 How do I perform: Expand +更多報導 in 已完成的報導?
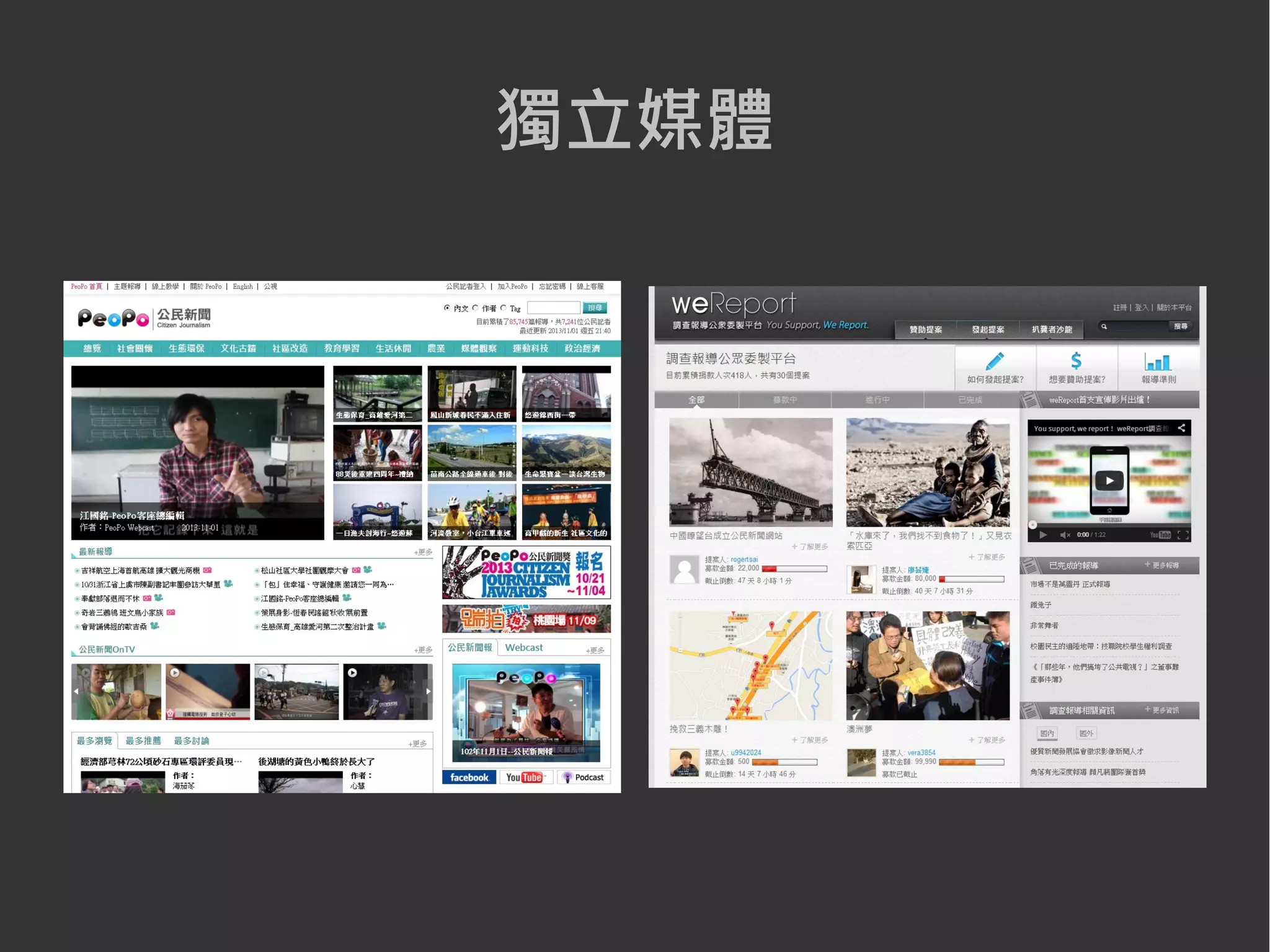1161,565
